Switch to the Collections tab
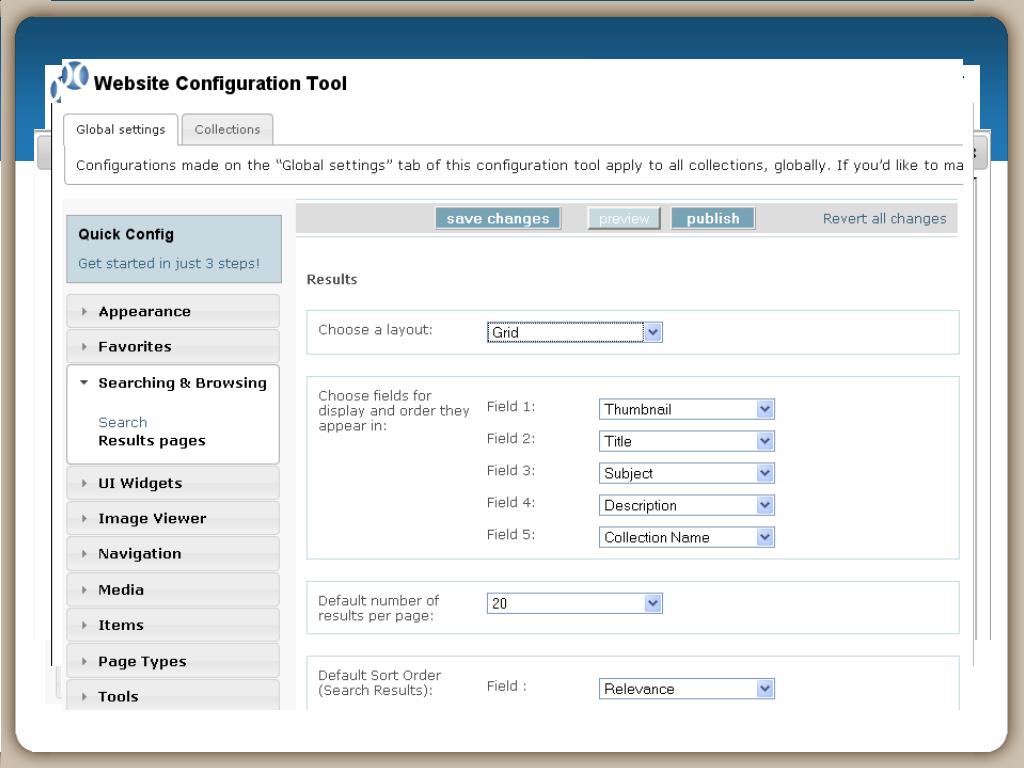 click(x=227, y=130)
